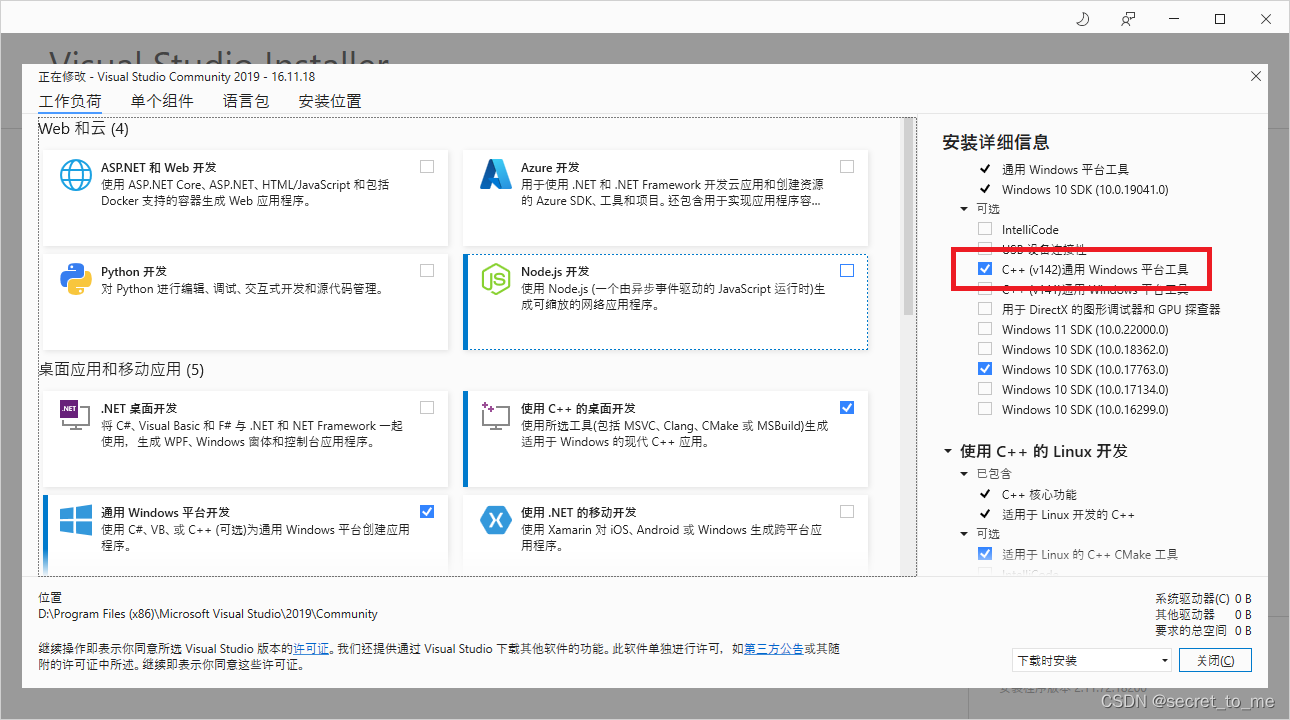The width and height of the screenshot is (1290, 720).
Task: Check Windows 10 SDK (10.0.16299.0)
Action: (x=985, y=409)
